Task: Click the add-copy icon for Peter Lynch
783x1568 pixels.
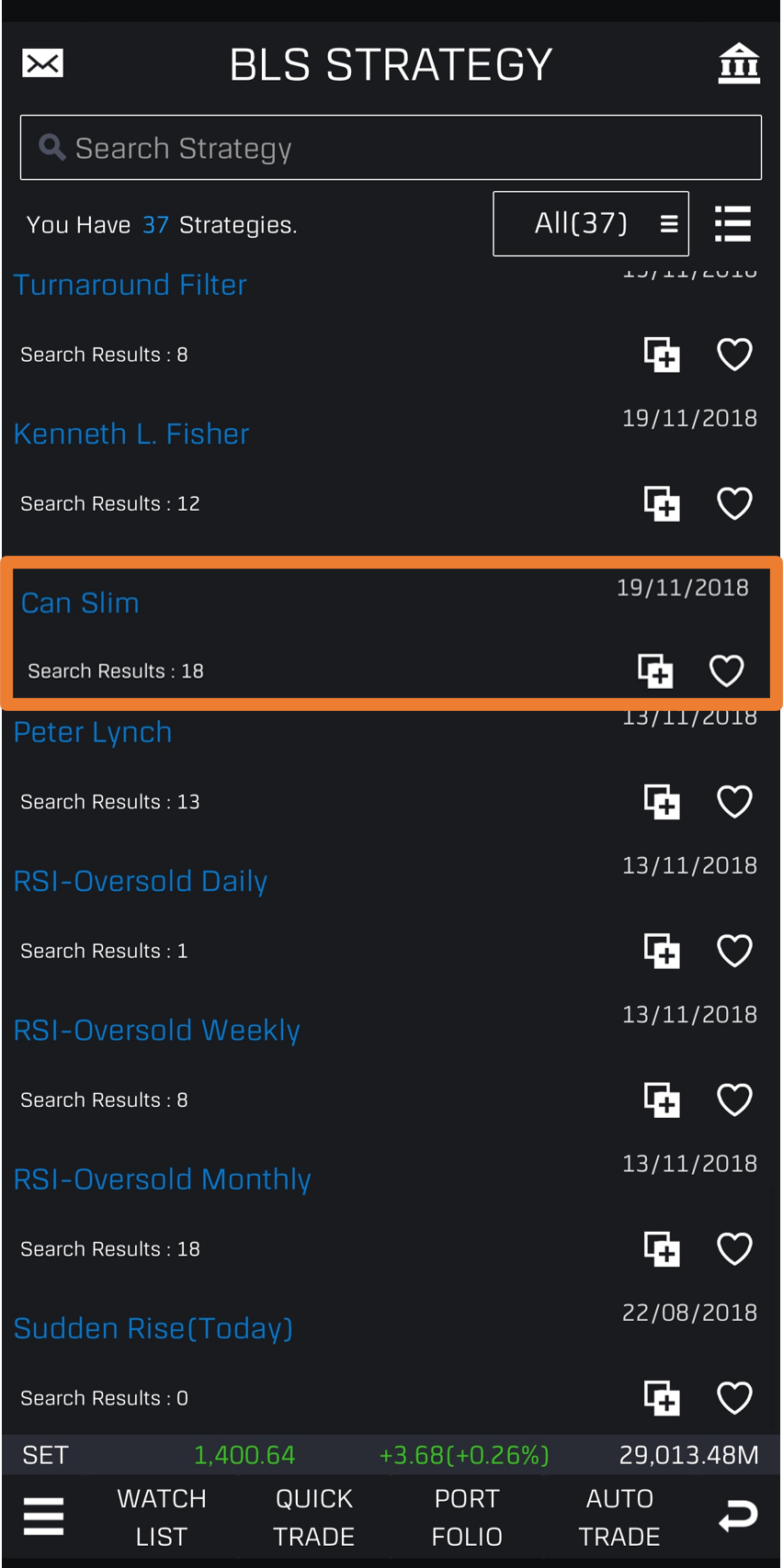Action: [x=662, y=802]
